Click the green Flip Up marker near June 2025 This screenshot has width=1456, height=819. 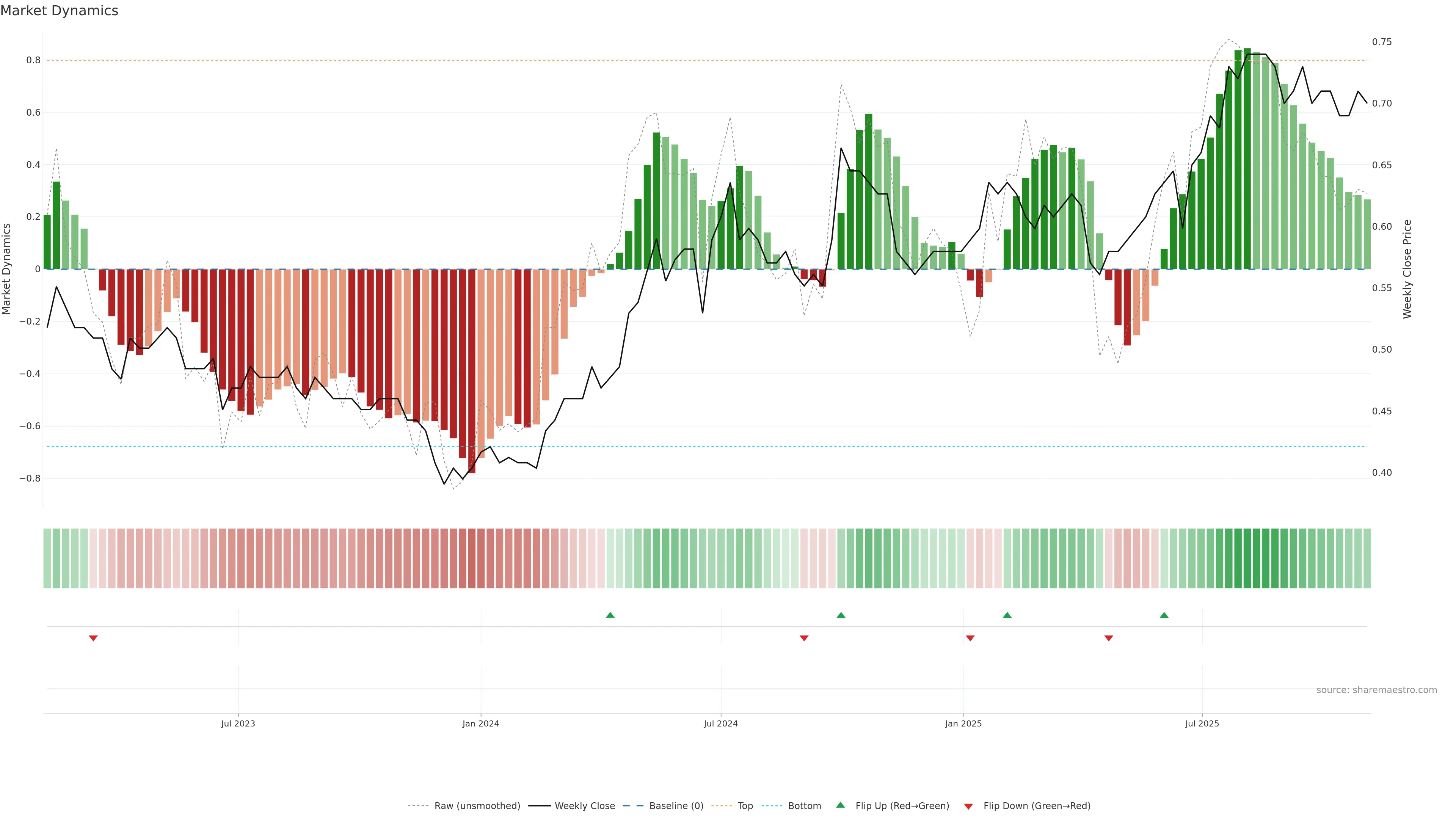tap(1164, 615)
